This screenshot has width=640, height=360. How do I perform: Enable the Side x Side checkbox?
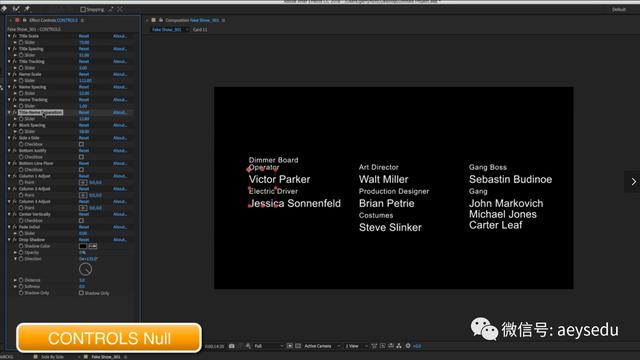pyautogui.click(x=81, y=144)
